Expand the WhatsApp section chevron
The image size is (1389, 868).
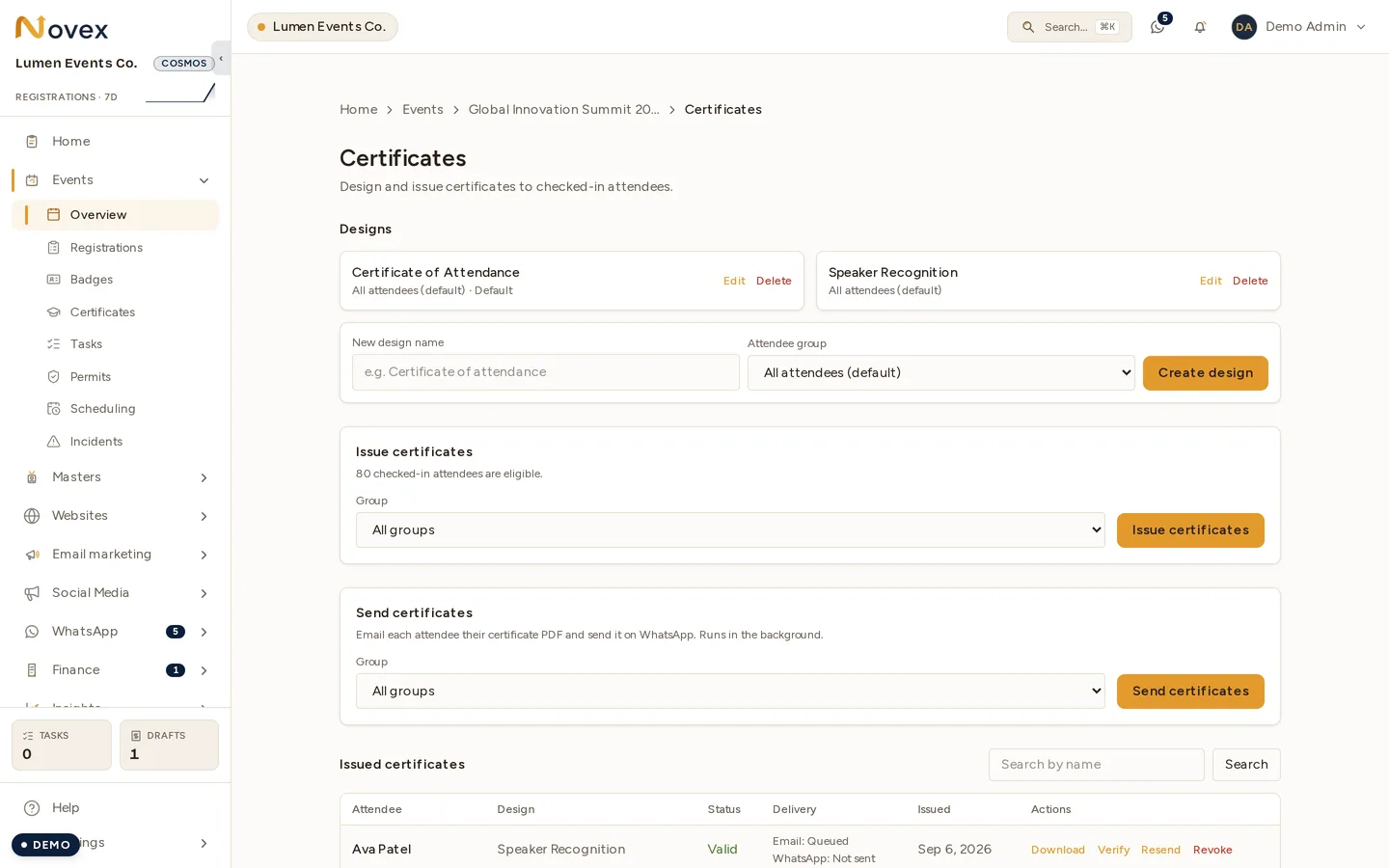point(204,632)
